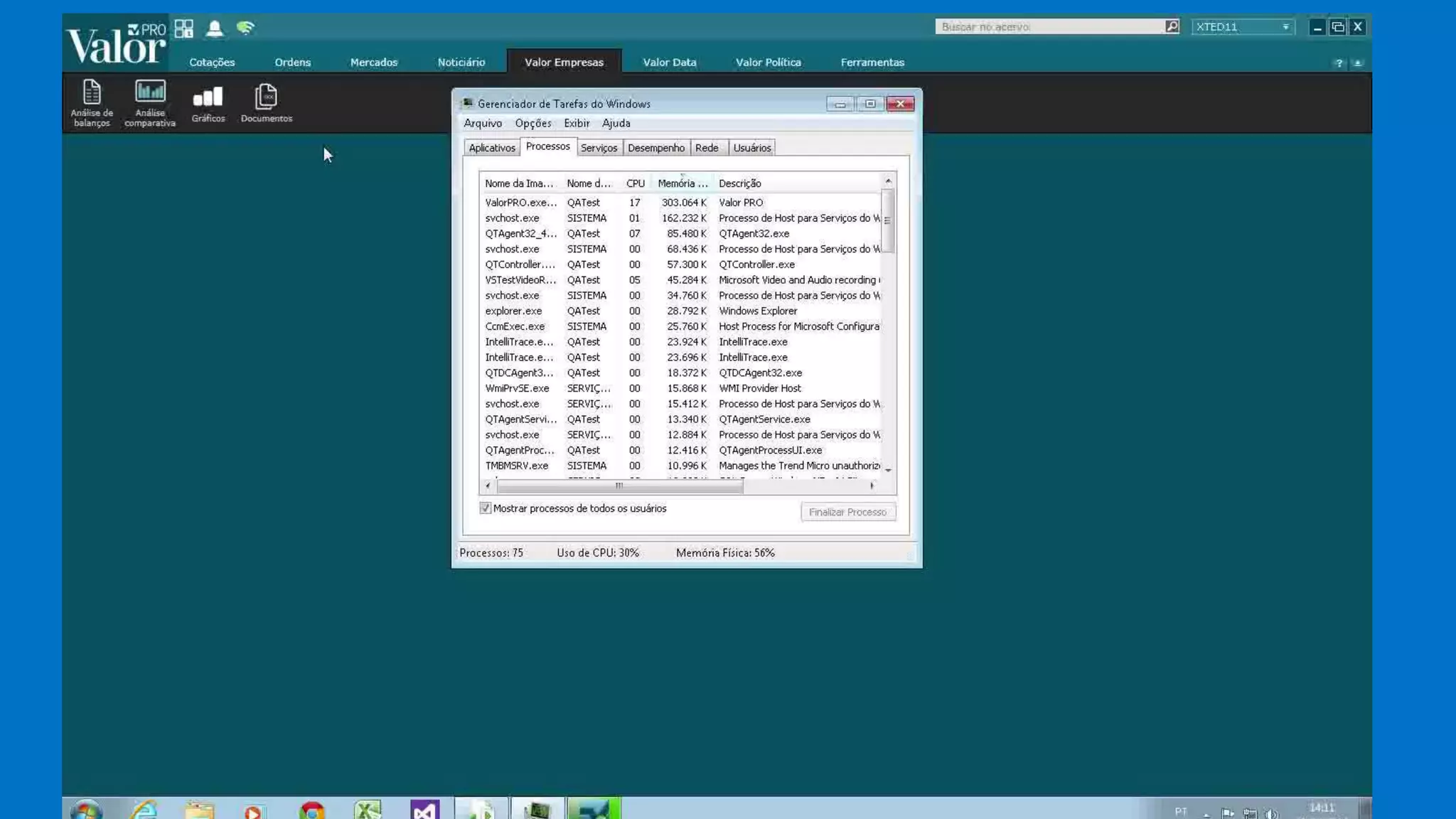This screenshot has width=1456, height=819.
Task: Expand the XTED11 dropdown
Action: pyautogui.click(x=1285, y=27)
